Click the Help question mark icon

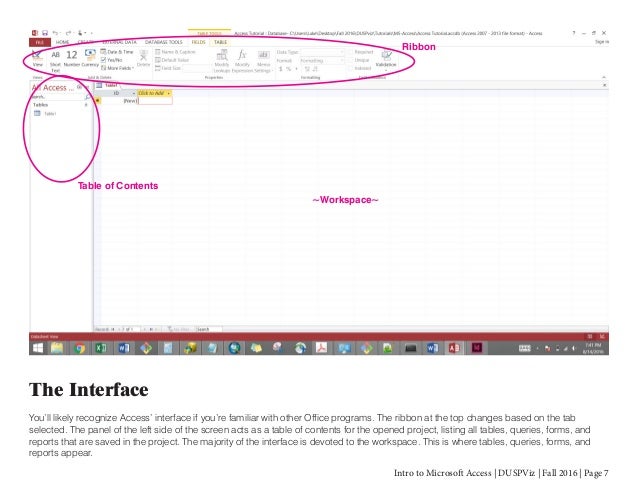(574, 33)
